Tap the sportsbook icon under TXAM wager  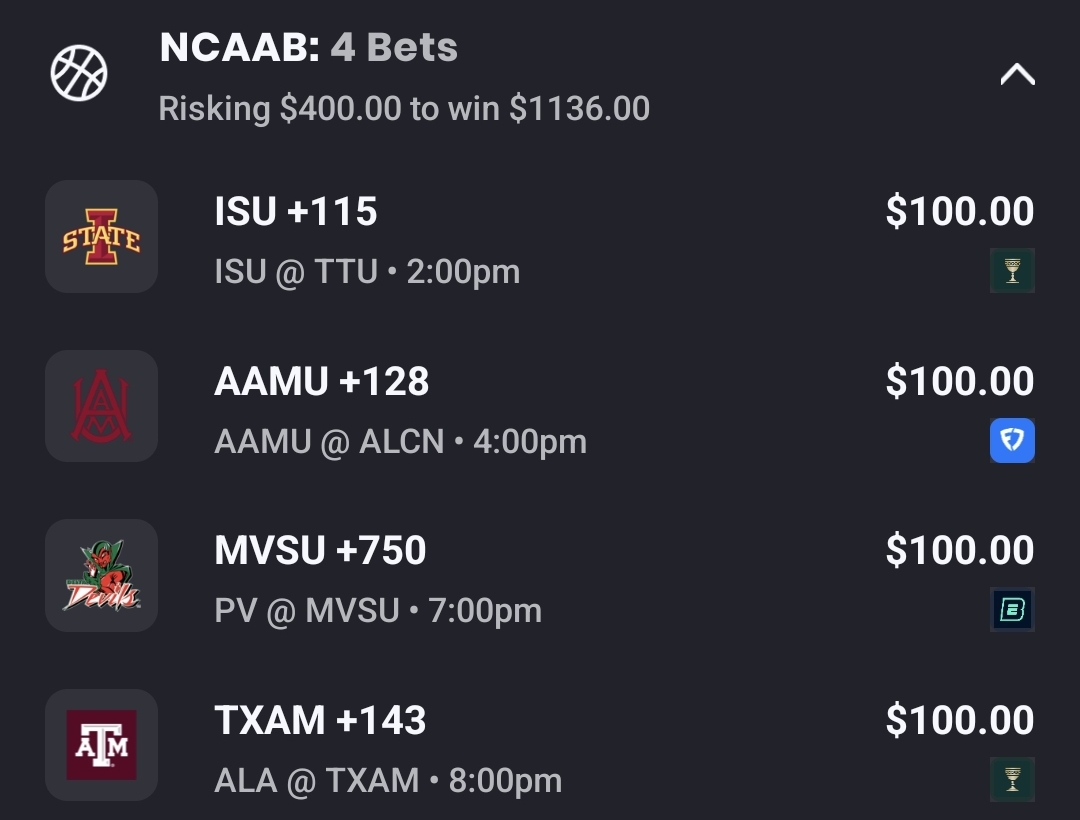point(1012,780)
